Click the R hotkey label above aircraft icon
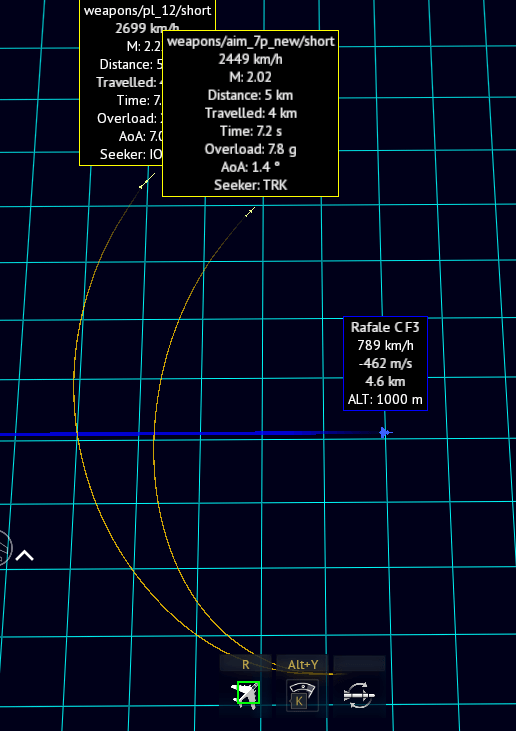Image resolution: width=516 pixels, height=731 pixels. click(x=246, y=664)
